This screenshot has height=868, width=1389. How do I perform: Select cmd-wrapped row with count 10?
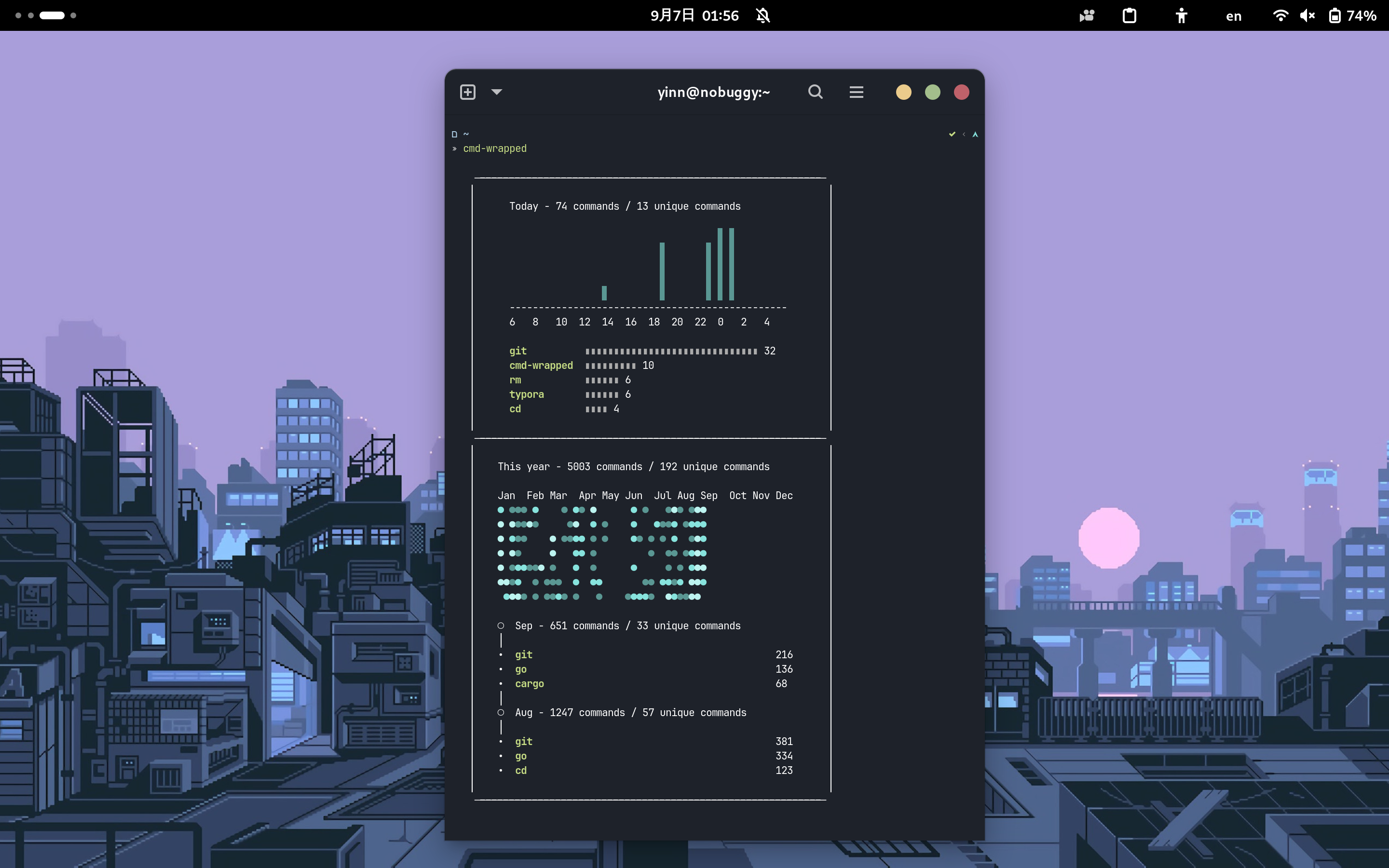582,365
